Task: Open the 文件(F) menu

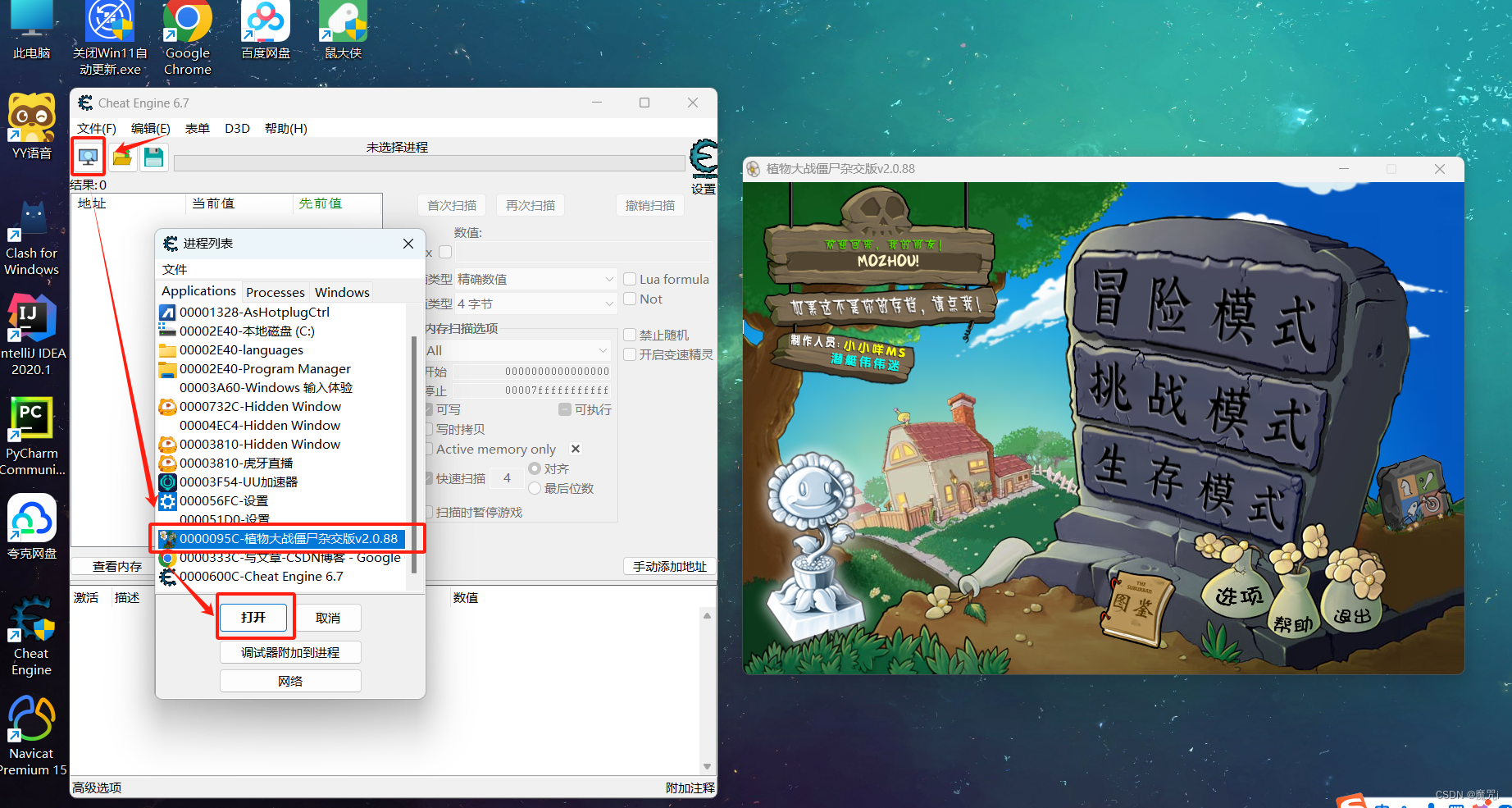Action: [97, 128]
